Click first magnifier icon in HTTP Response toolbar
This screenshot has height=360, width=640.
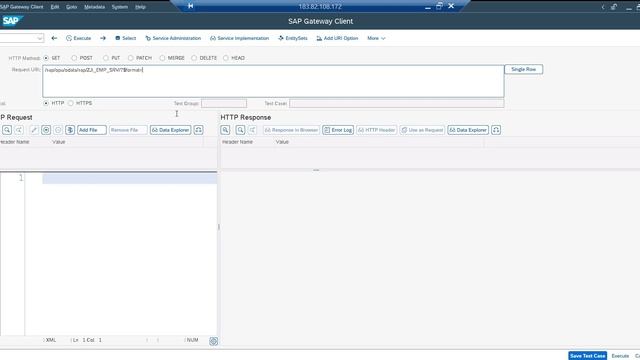[225, 130]
